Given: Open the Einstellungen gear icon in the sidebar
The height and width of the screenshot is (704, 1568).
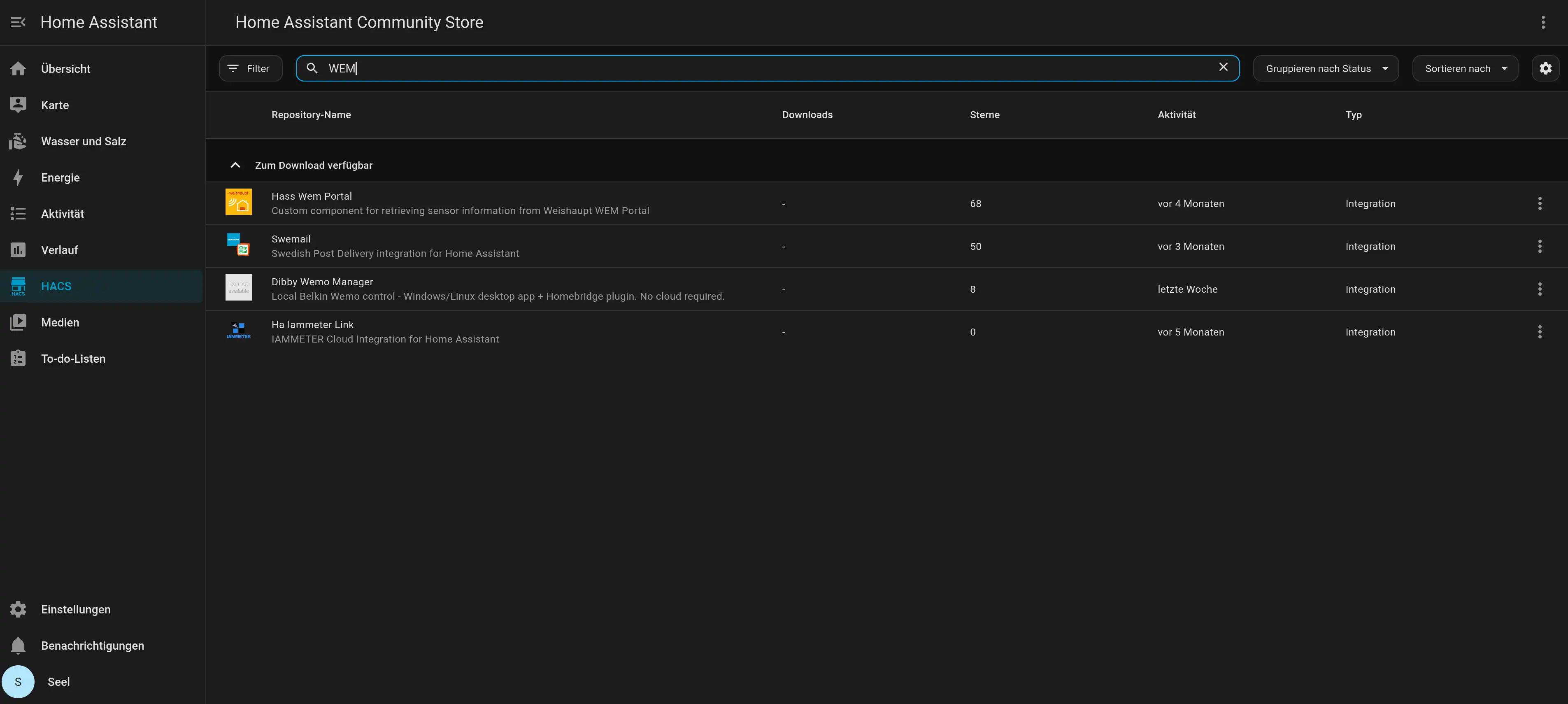Looking at the screenshot, I should [18, 610].
